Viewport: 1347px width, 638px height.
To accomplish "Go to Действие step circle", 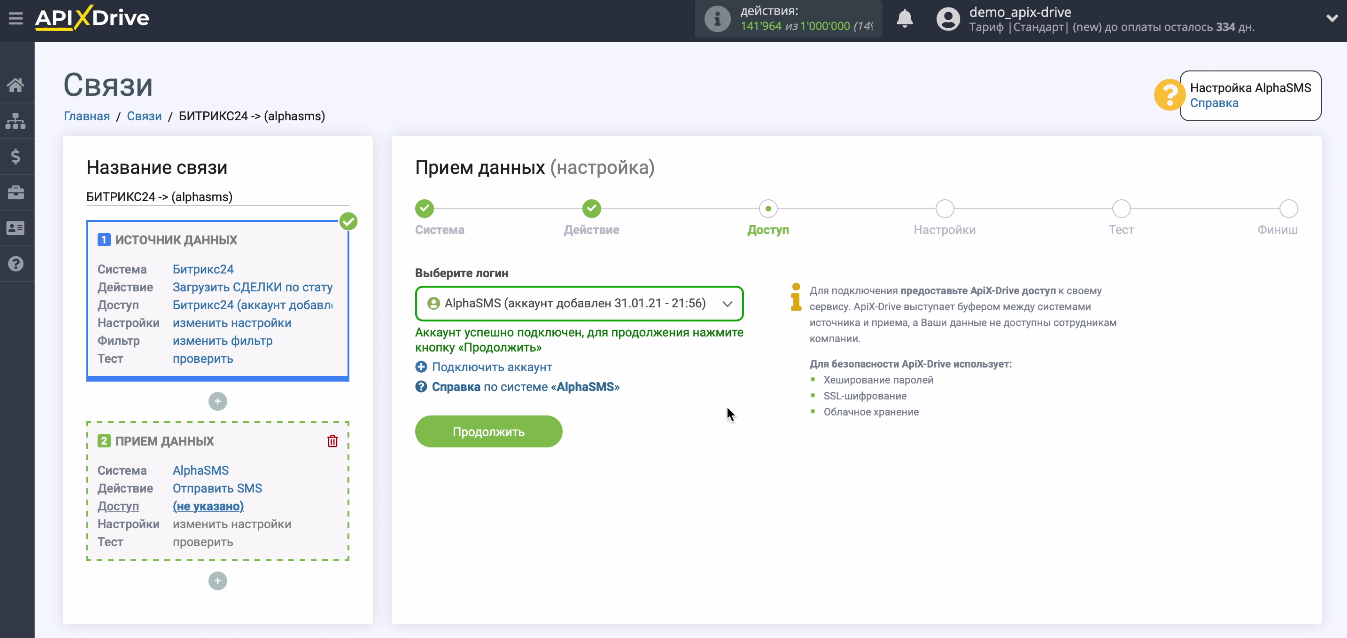I will pyautogui.click(x=592, y=209).
